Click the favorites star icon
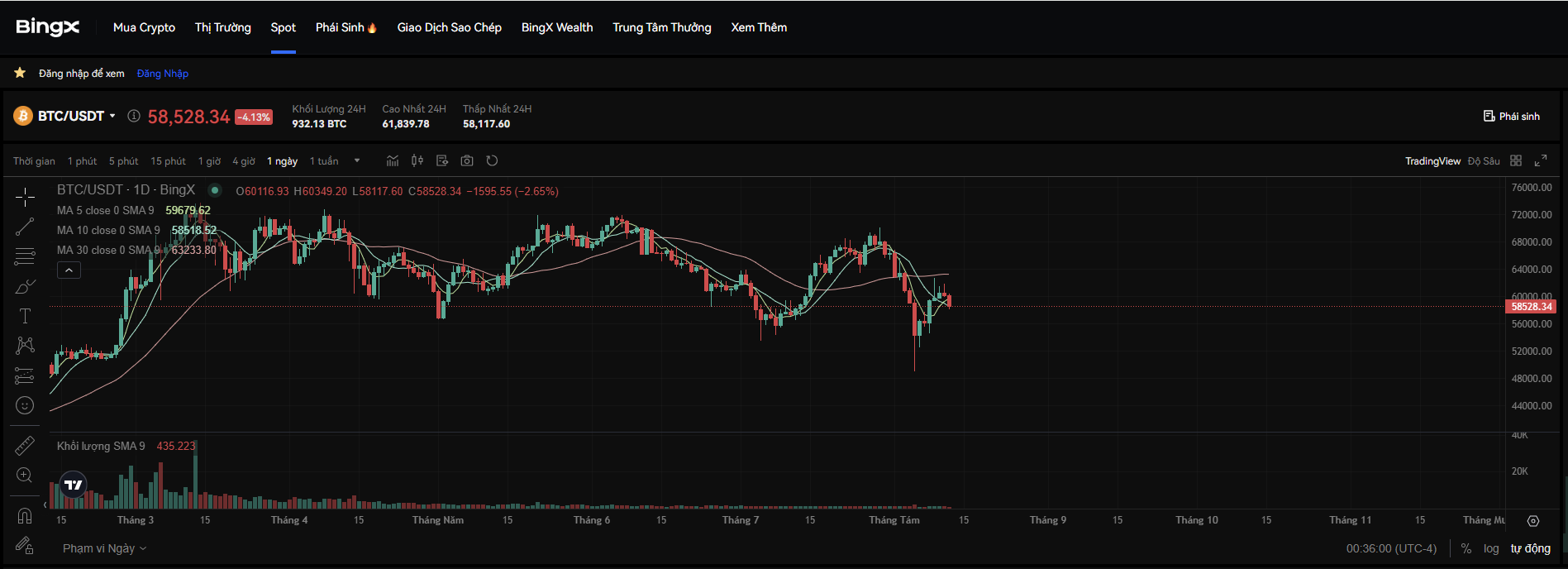Screen dimensions: 1568x569 tap(20, 73)
